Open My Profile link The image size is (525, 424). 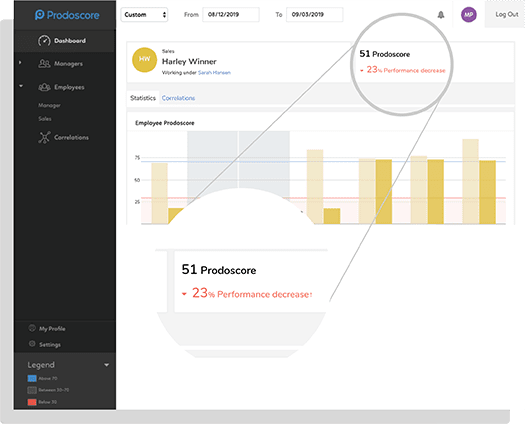pos(52,329)
